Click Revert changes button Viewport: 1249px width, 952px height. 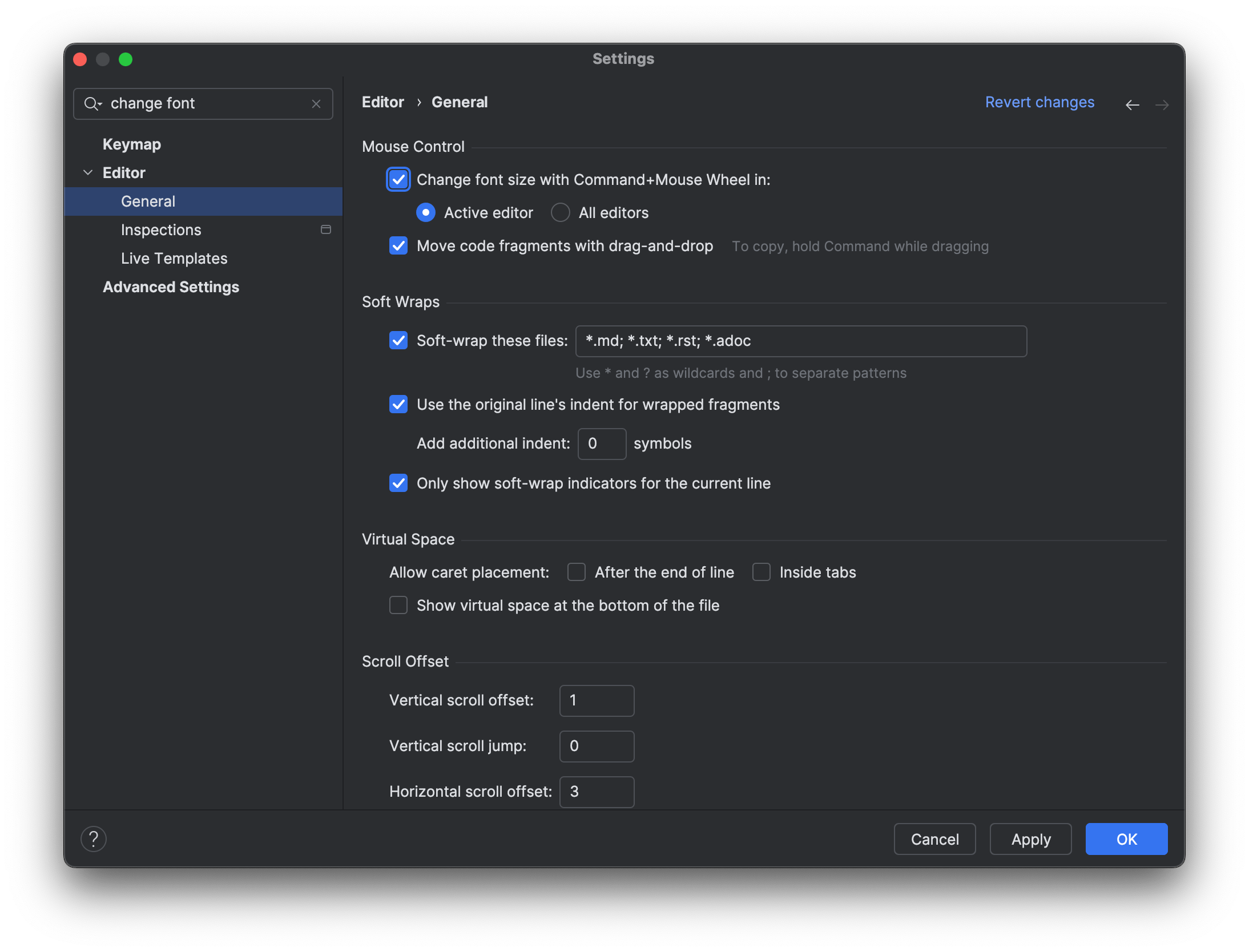click(x=1039, y=102)
